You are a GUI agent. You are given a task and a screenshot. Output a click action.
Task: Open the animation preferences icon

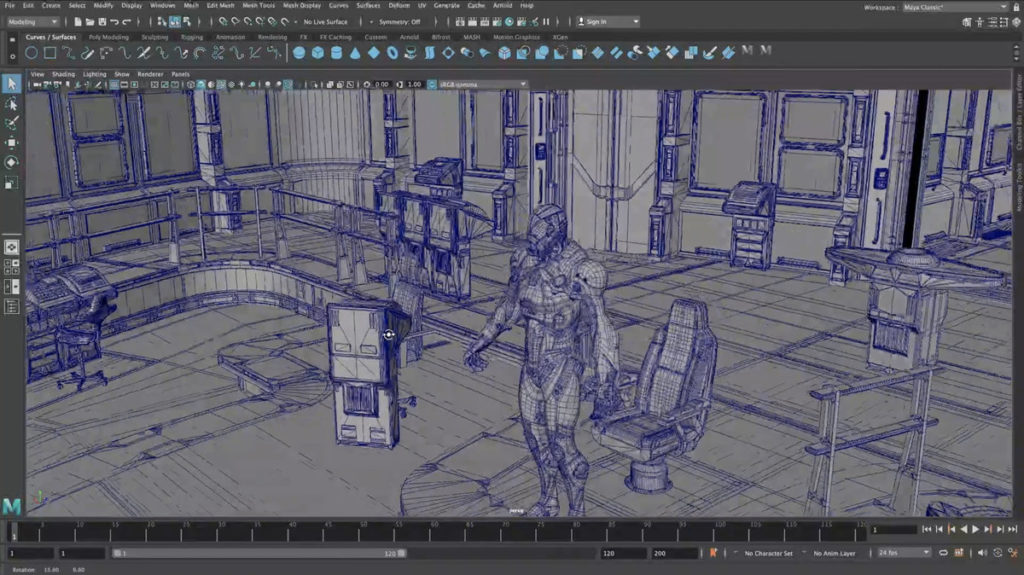pyautogui.click(x=1012, y=553)
